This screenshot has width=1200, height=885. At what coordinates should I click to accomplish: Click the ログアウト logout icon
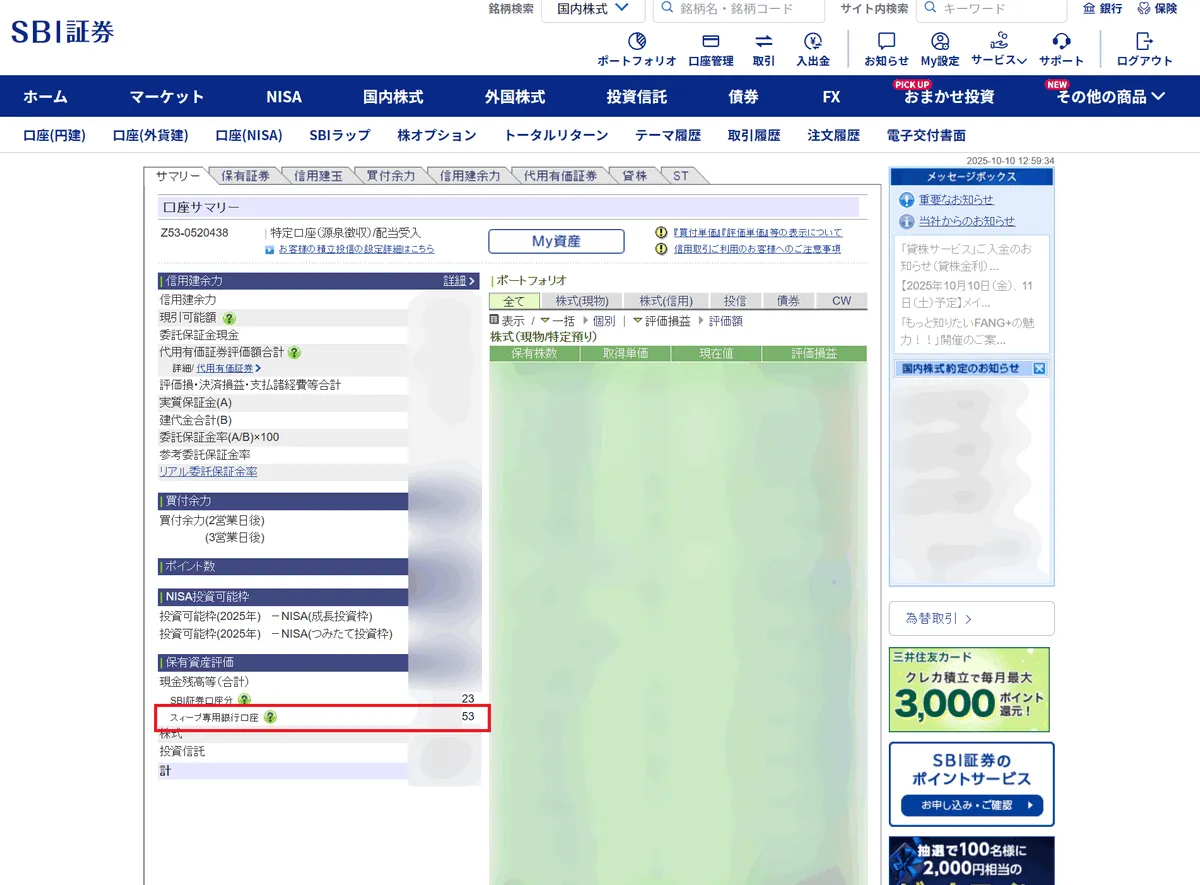coord(1145,42)
